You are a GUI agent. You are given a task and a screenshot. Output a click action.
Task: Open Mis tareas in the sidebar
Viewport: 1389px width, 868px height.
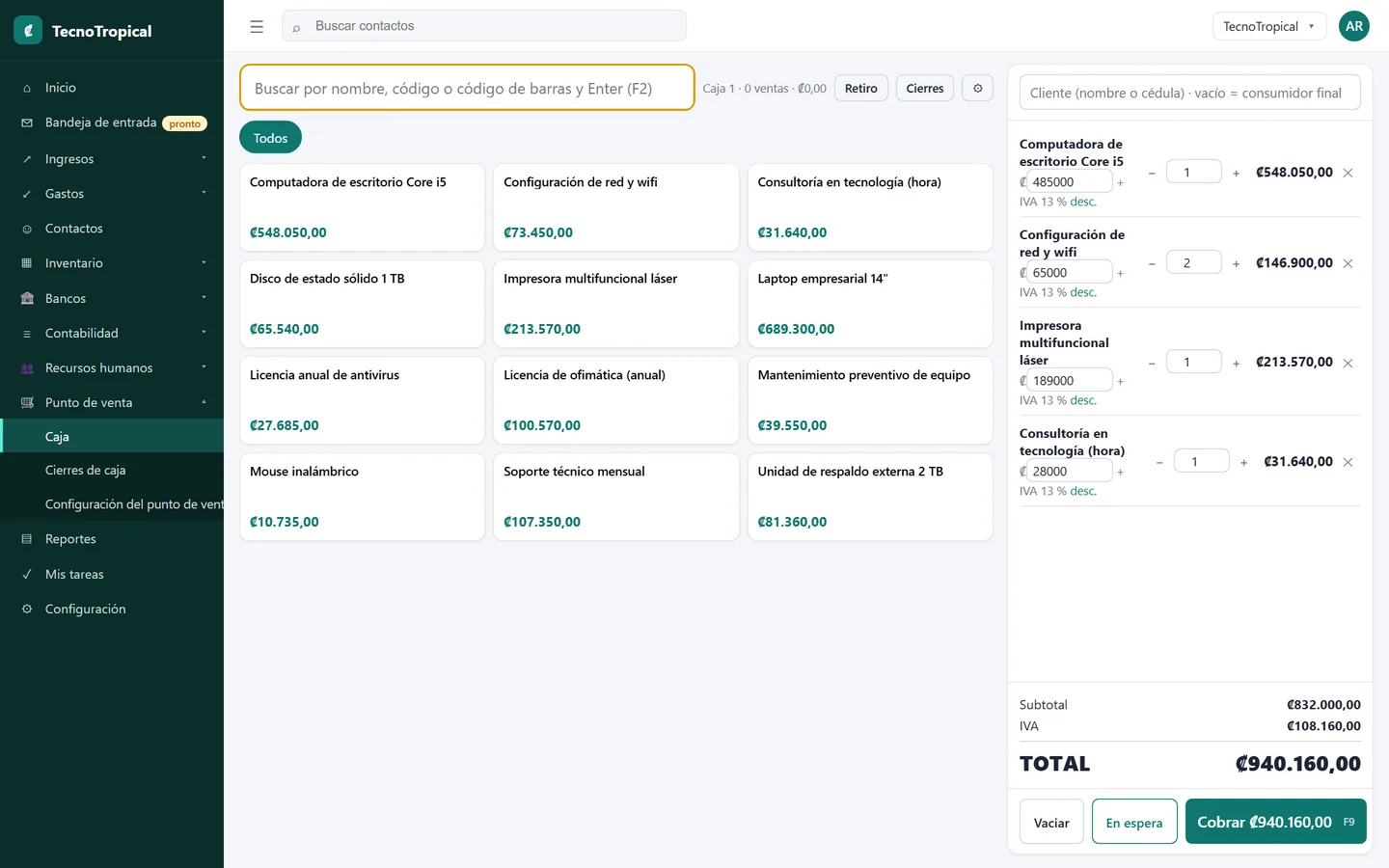coord(112,575)
